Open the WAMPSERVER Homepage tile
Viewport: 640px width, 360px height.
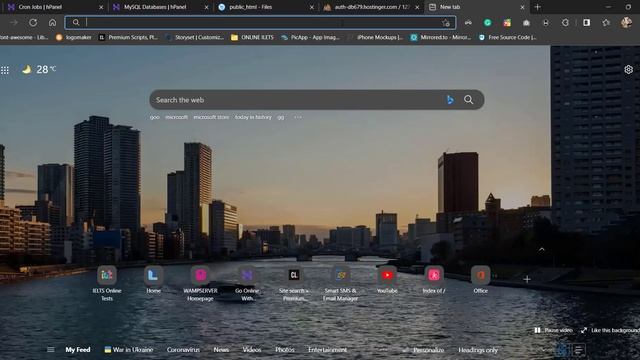pyautogui.click(x=200, y=283)
